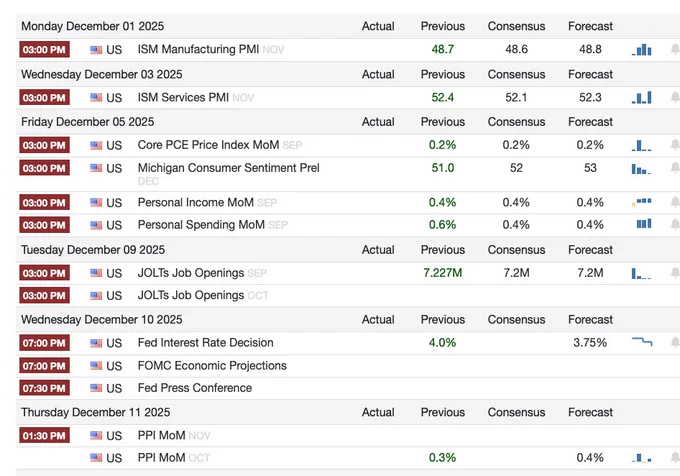Open the Fed Press Conference event
Screen dimensions: 680x476
[195, 388]
